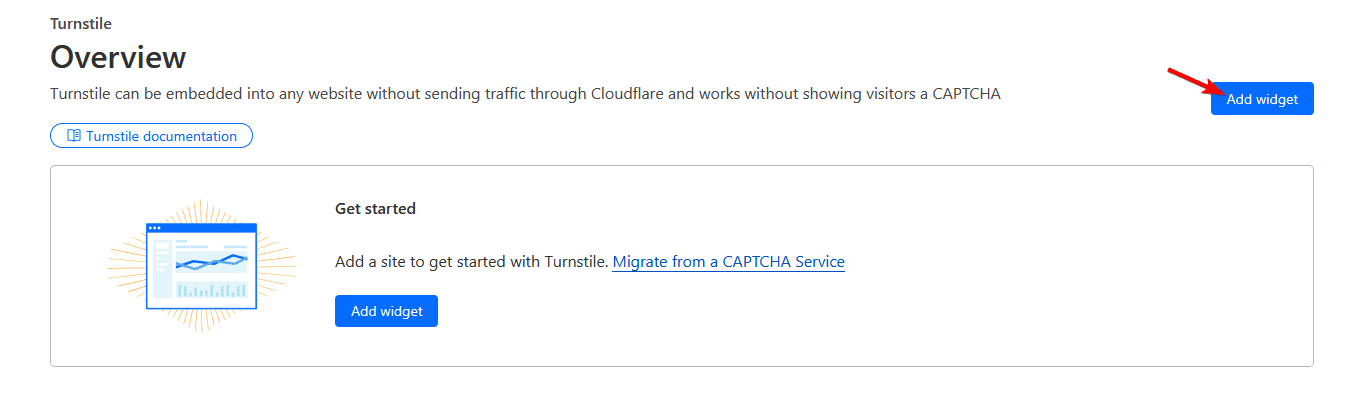The width and height of the screenshot is (1366, 420).
Task: Follow the Migrate from a CAPTCHA Service link
Action: pos(728,262)
